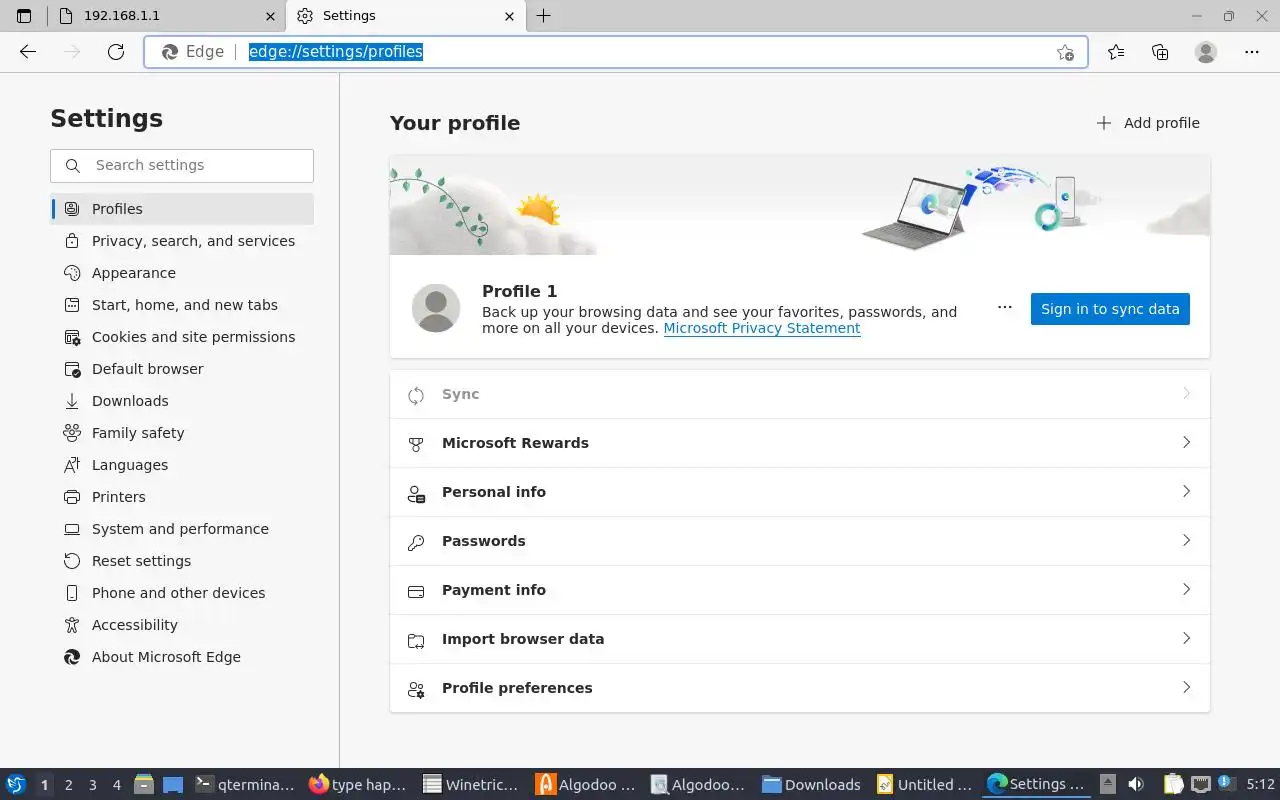The height and width of the screenshot is (800, 1280).
Task: Open Privacy, search, and services
Action: 182,241
